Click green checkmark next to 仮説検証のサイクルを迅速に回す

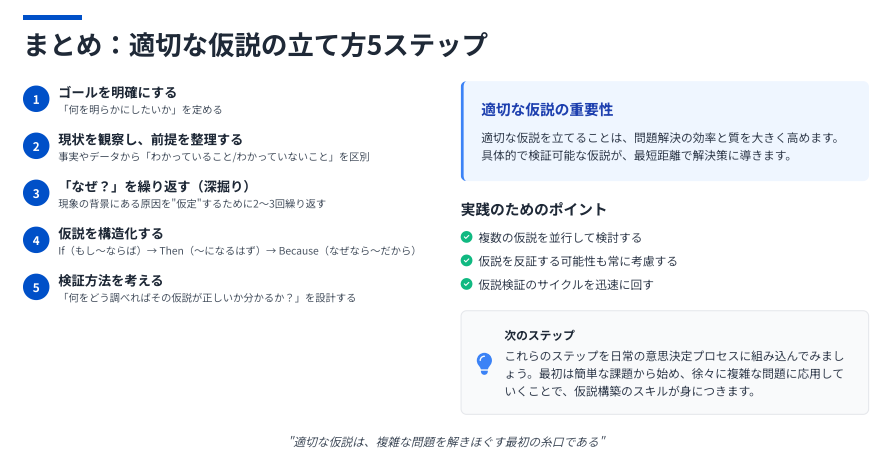(467, 284)
